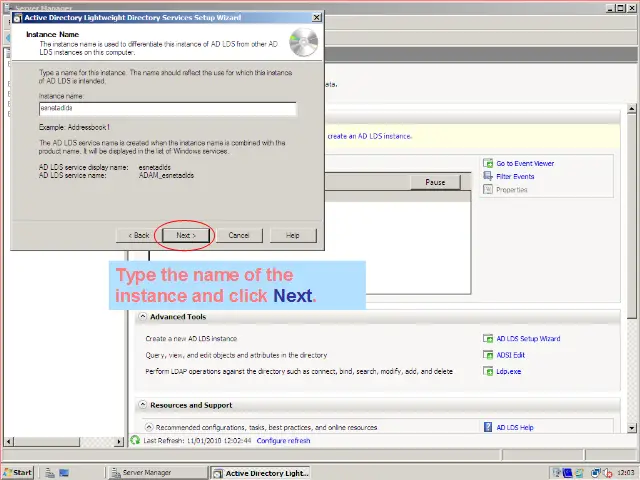This screenshot has width=640, height=480.
Task: Click quick launch Show Desktop icon
Action: coord(64,473)
